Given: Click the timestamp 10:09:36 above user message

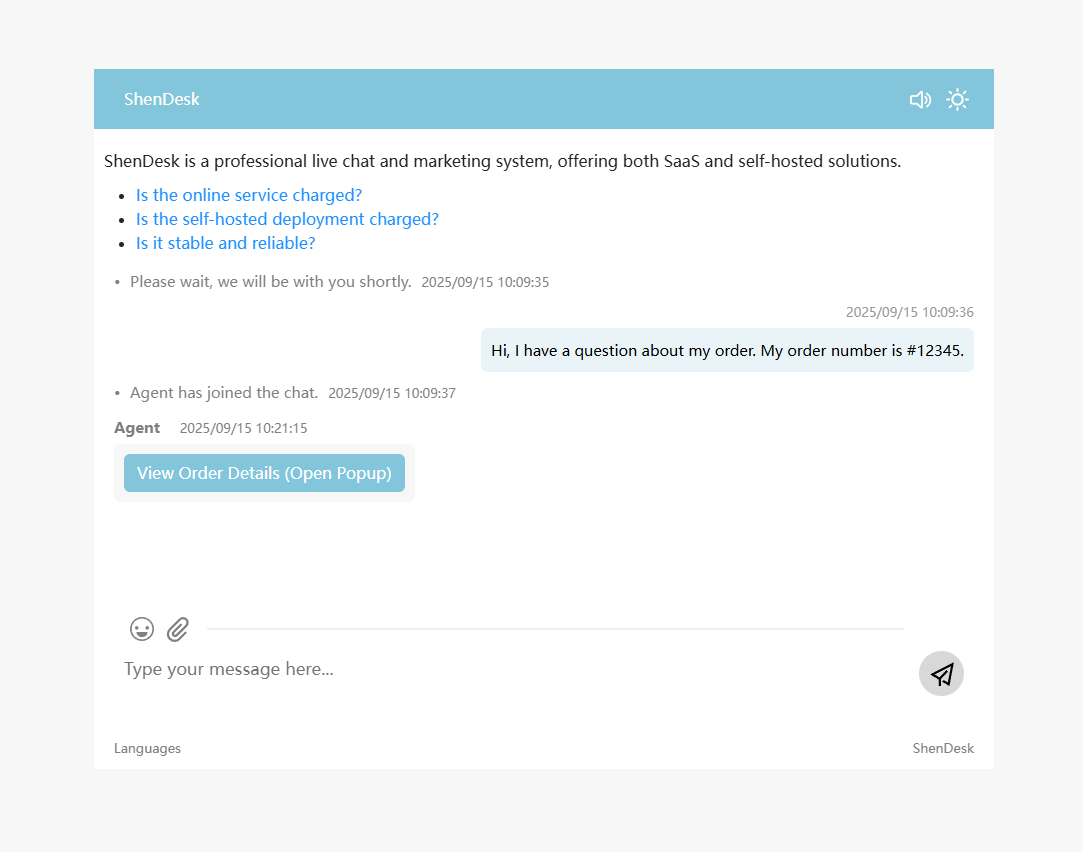Looking at the screenshot, I should 909,312.
